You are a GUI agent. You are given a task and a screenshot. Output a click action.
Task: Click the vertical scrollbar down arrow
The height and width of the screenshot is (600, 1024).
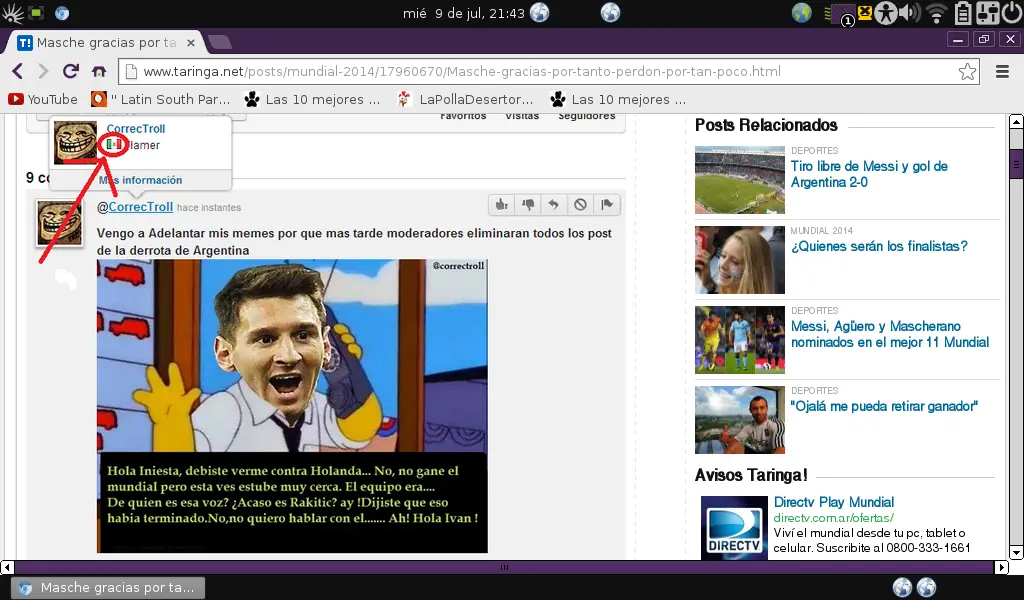[1016, 553]
